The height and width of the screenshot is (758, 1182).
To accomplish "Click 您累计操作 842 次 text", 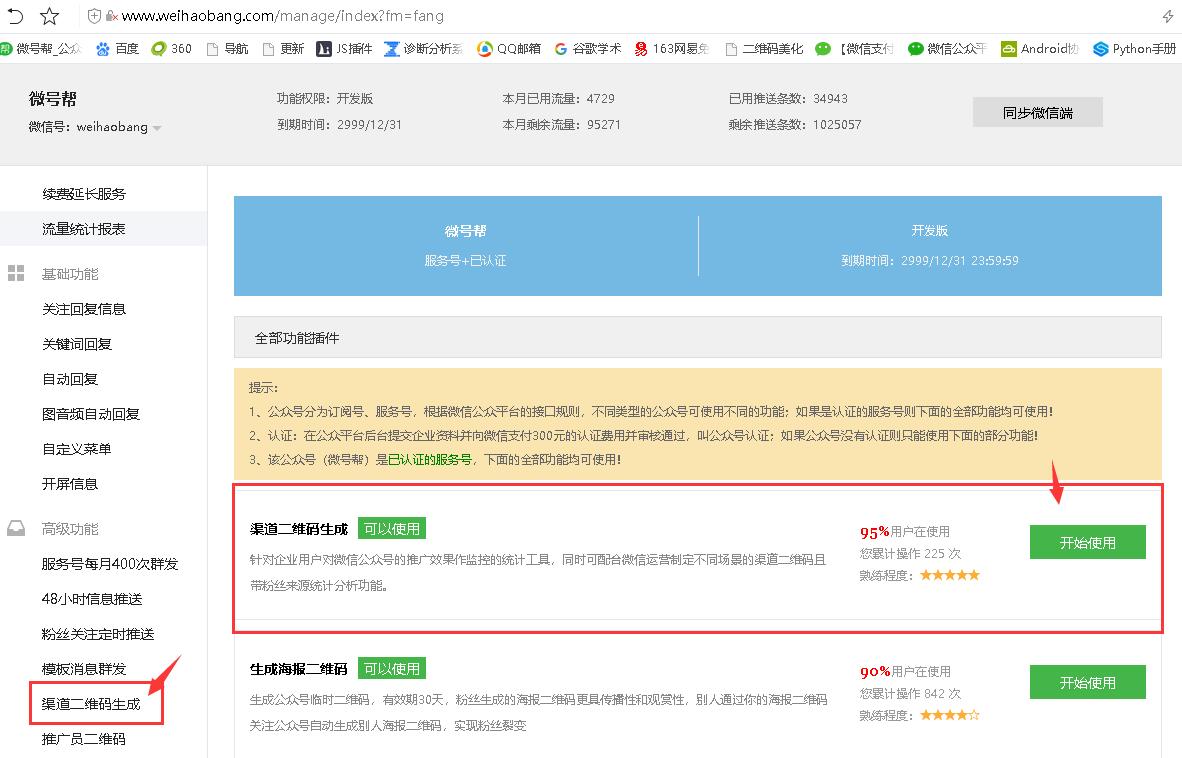I will 911,693.
